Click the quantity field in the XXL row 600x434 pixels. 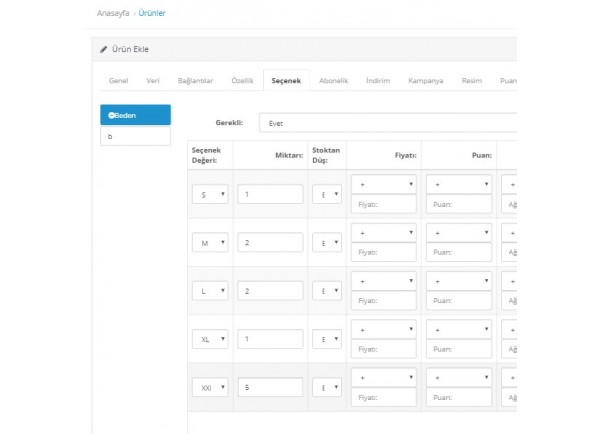[x=270, y=387]
